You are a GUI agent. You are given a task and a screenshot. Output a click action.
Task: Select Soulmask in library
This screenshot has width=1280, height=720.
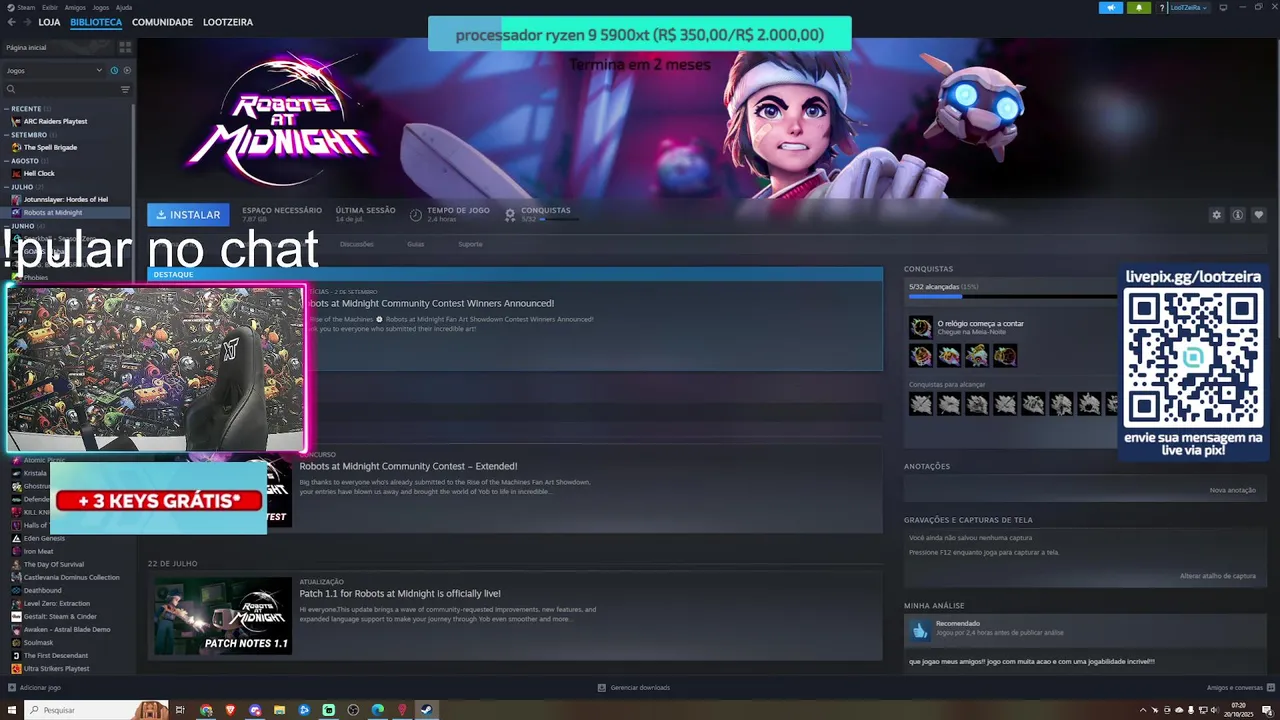[39, 642]
